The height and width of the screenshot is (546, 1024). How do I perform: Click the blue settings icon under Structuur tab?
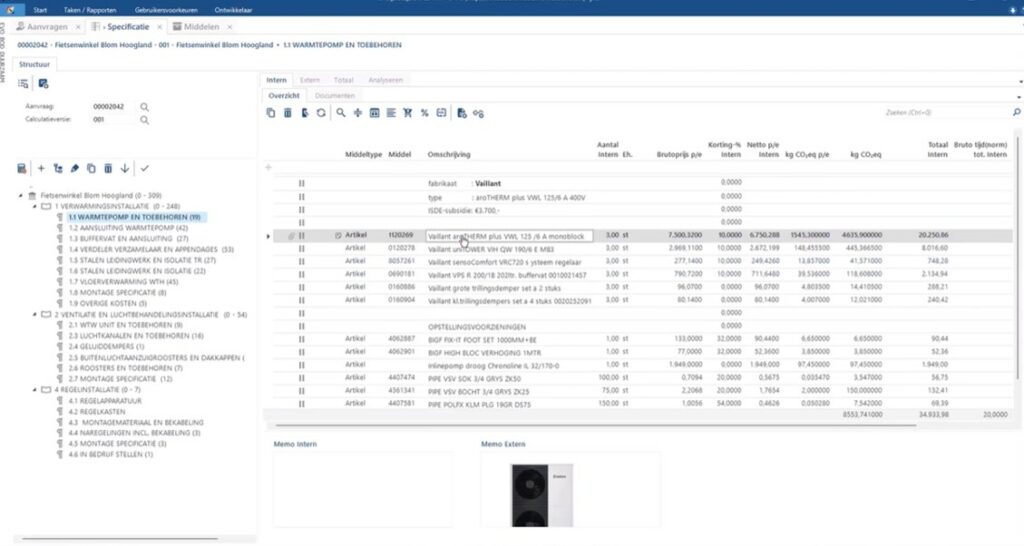point(43,84)
